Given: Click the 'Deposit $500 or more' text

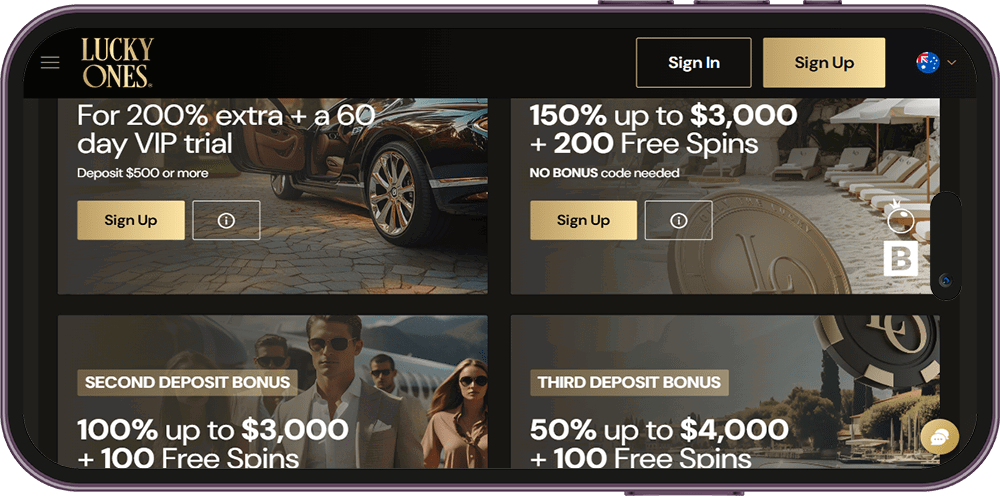Looking at the screenshot, I should (143, 173).
